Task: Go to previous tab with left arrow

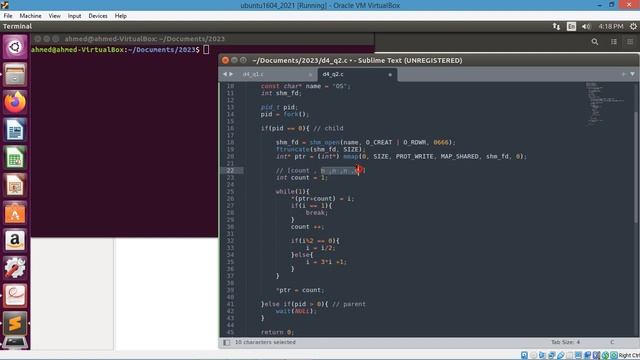Action: 225,74
